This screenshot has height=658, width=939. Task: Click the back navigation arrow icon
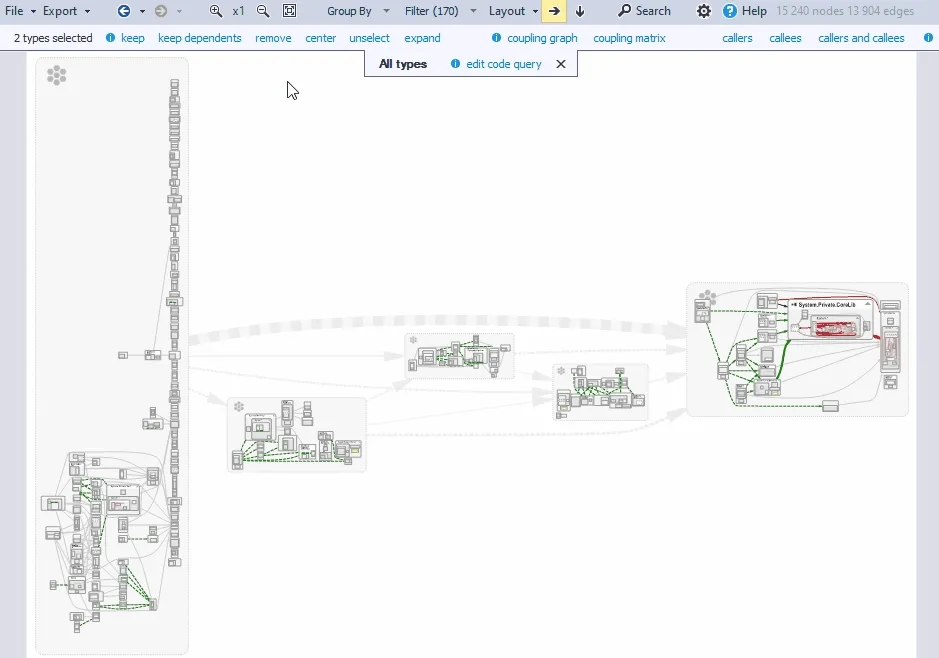(x=124, y=11)
